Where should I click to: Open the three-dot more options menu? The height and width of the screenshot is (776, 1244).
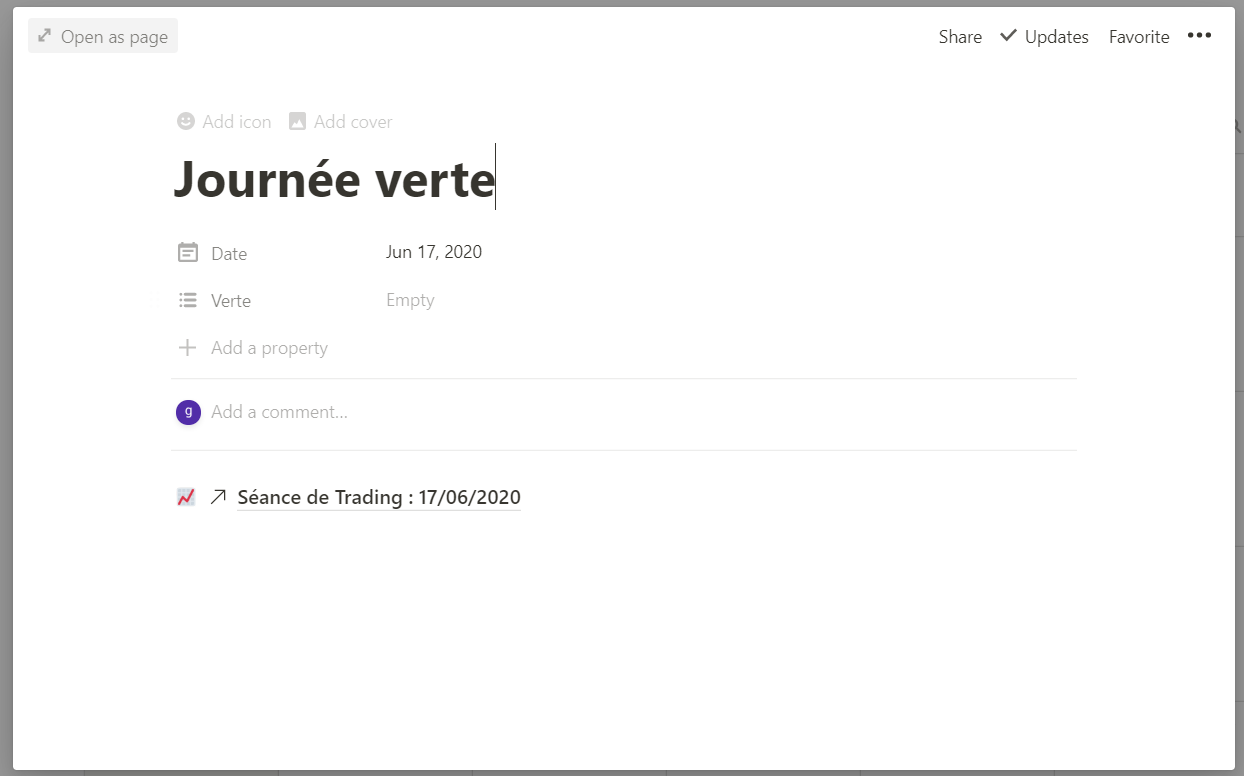(1199, 36)
